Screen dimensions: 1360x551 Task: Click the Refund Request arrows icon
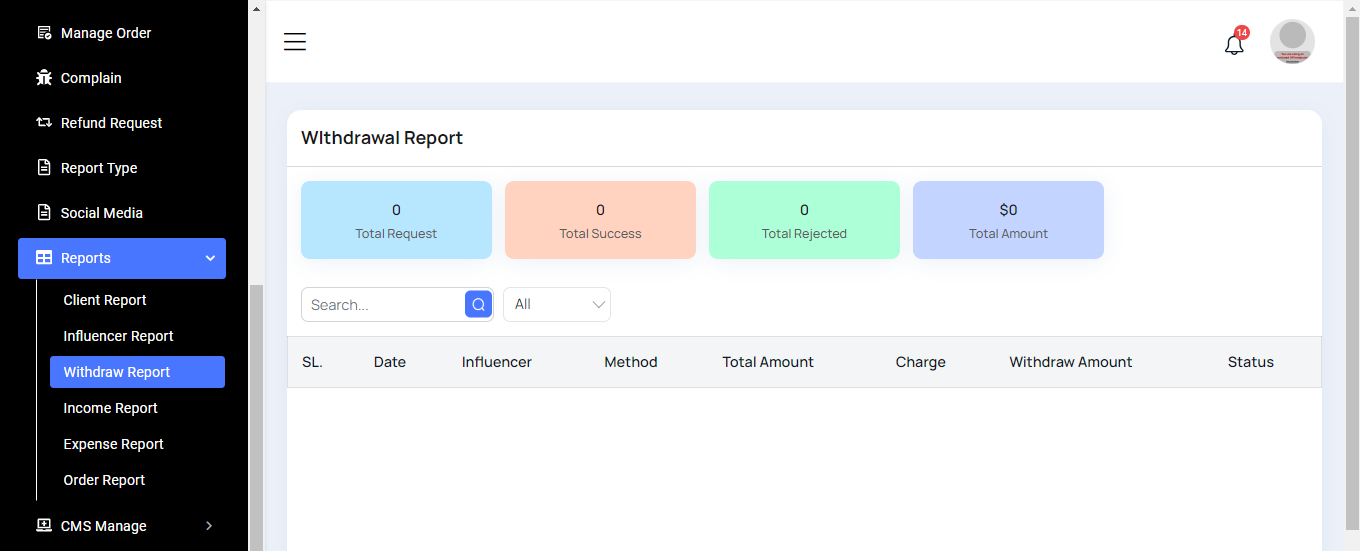pyautogui.click(x=44, y=123)
